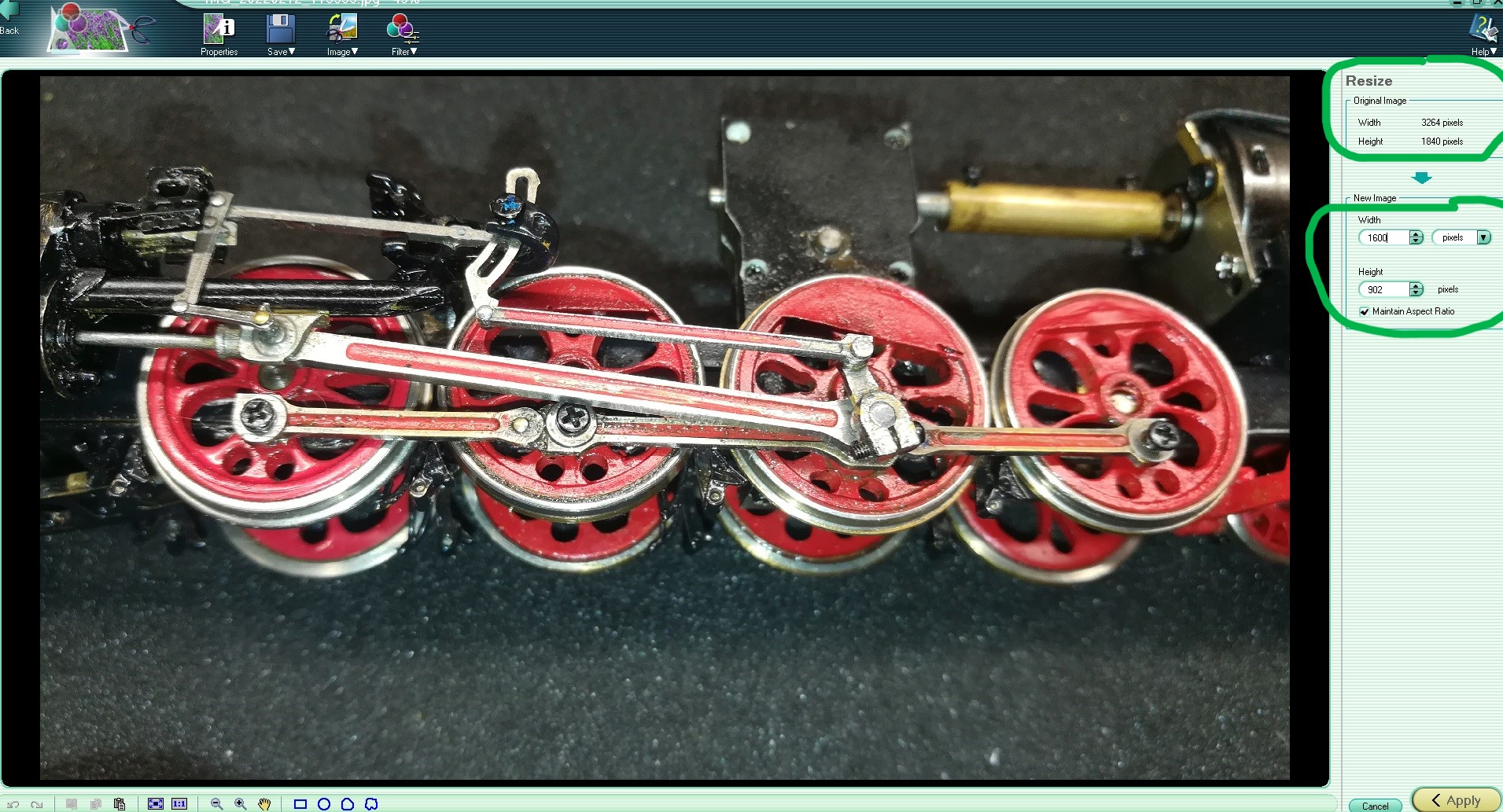The image size is (1503, 812).
Task: Click the Paste clipboard icon
Action: click(x=120, y=803)
